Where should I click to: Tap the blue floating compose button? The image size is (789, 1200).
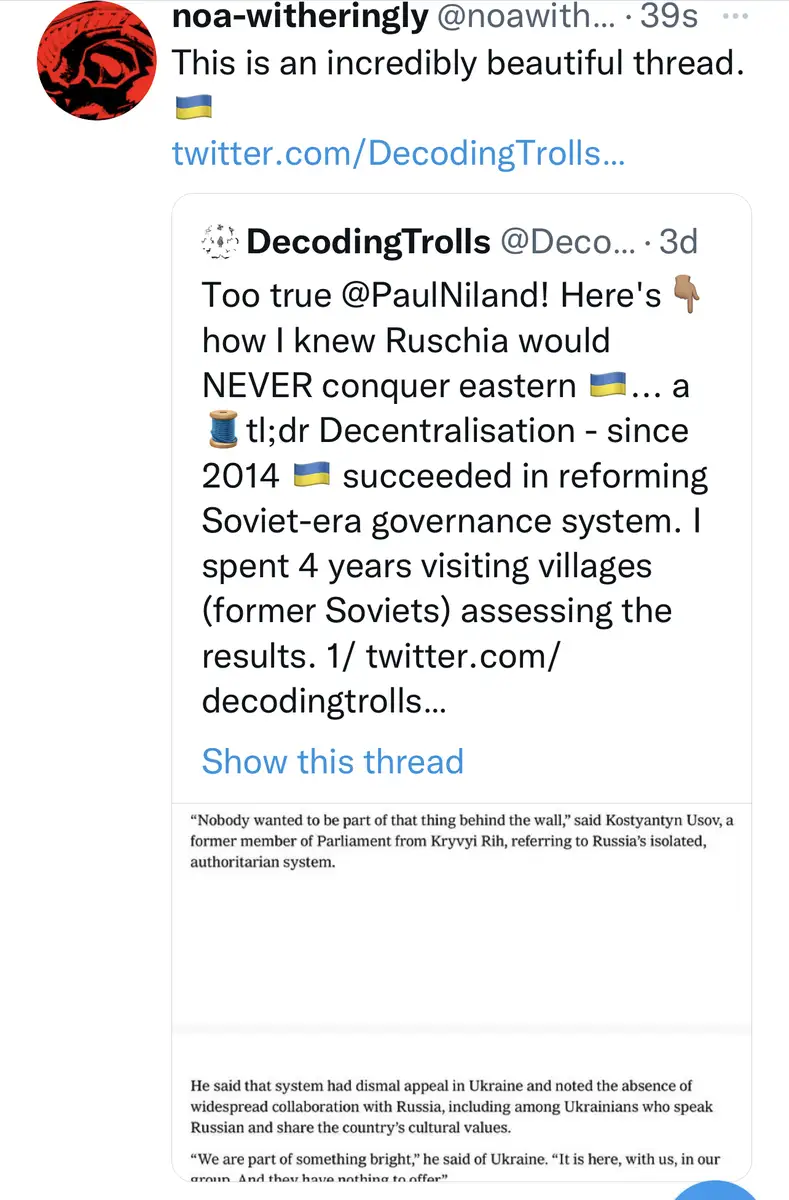point(718,1190)
